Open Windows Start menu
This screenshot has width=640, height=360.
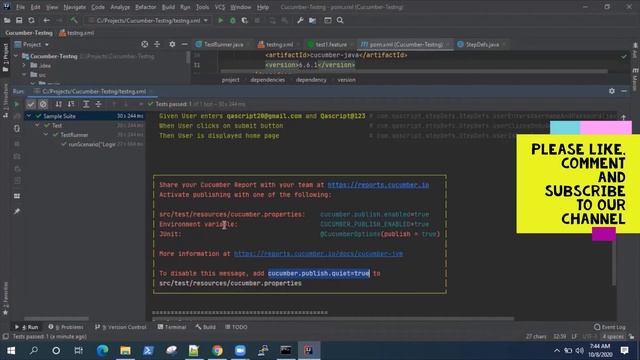tap(11, 350)
